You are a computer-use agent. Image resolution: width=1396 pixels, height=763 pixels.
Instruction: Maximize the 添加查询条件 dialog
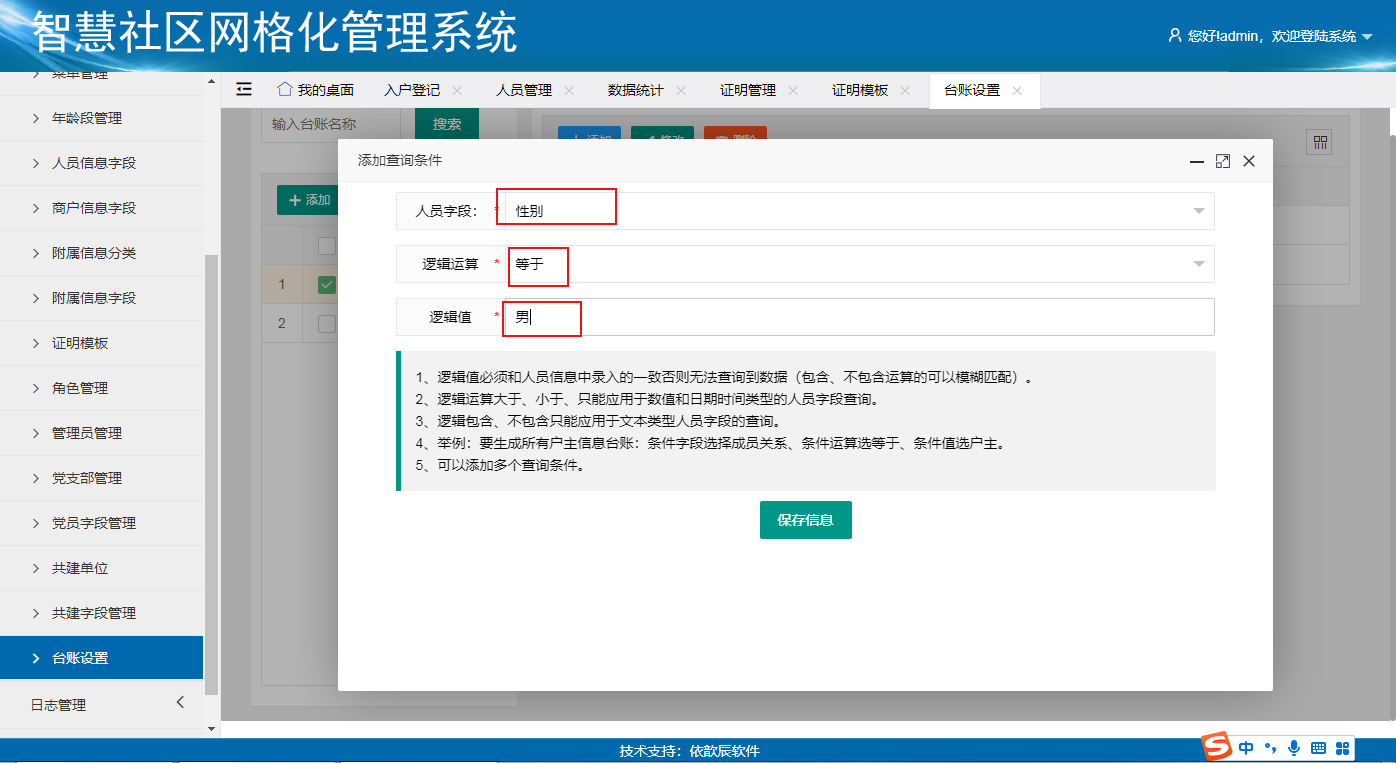click(1222, 161)
